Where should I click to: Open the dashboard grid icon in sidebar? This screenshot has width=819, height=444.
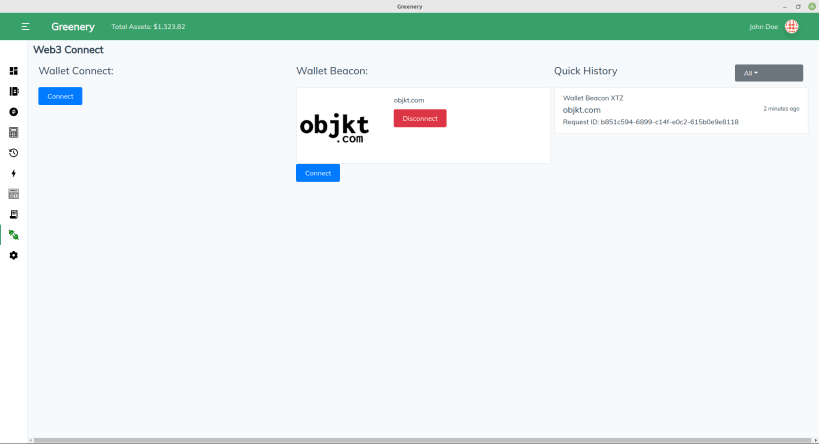click(14, 71)
